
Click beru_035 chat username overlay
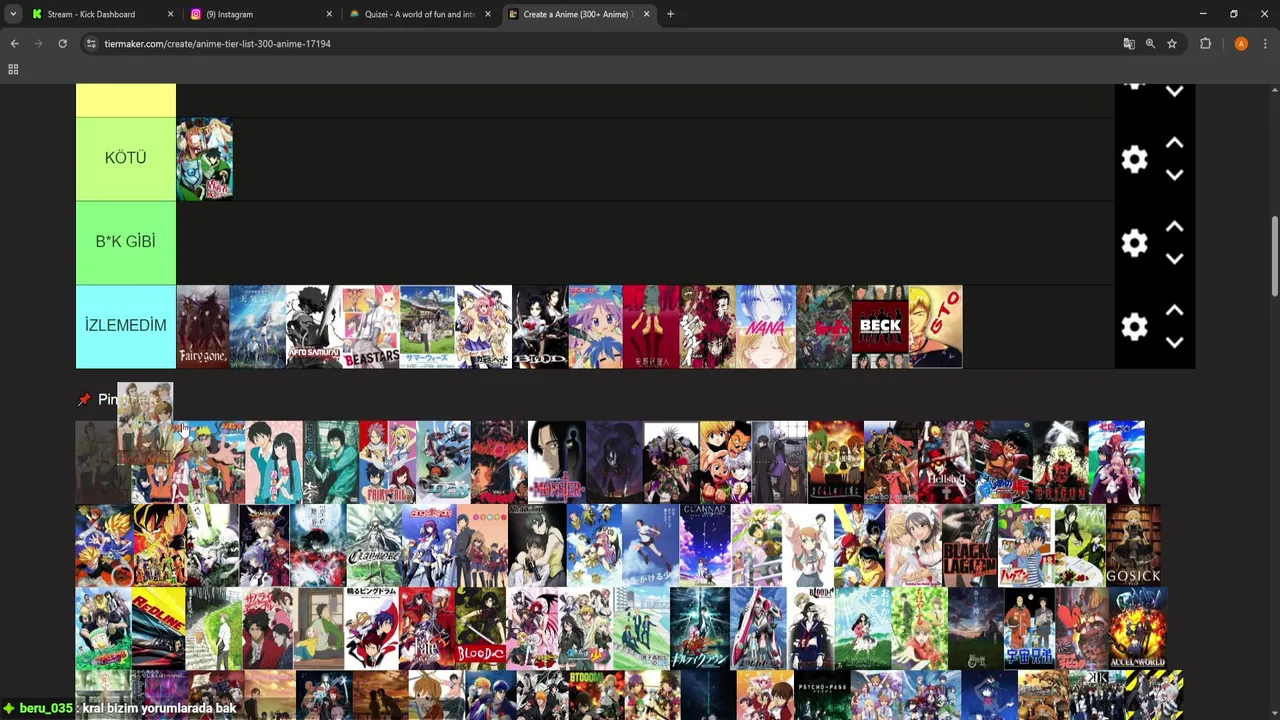[46, 708]
